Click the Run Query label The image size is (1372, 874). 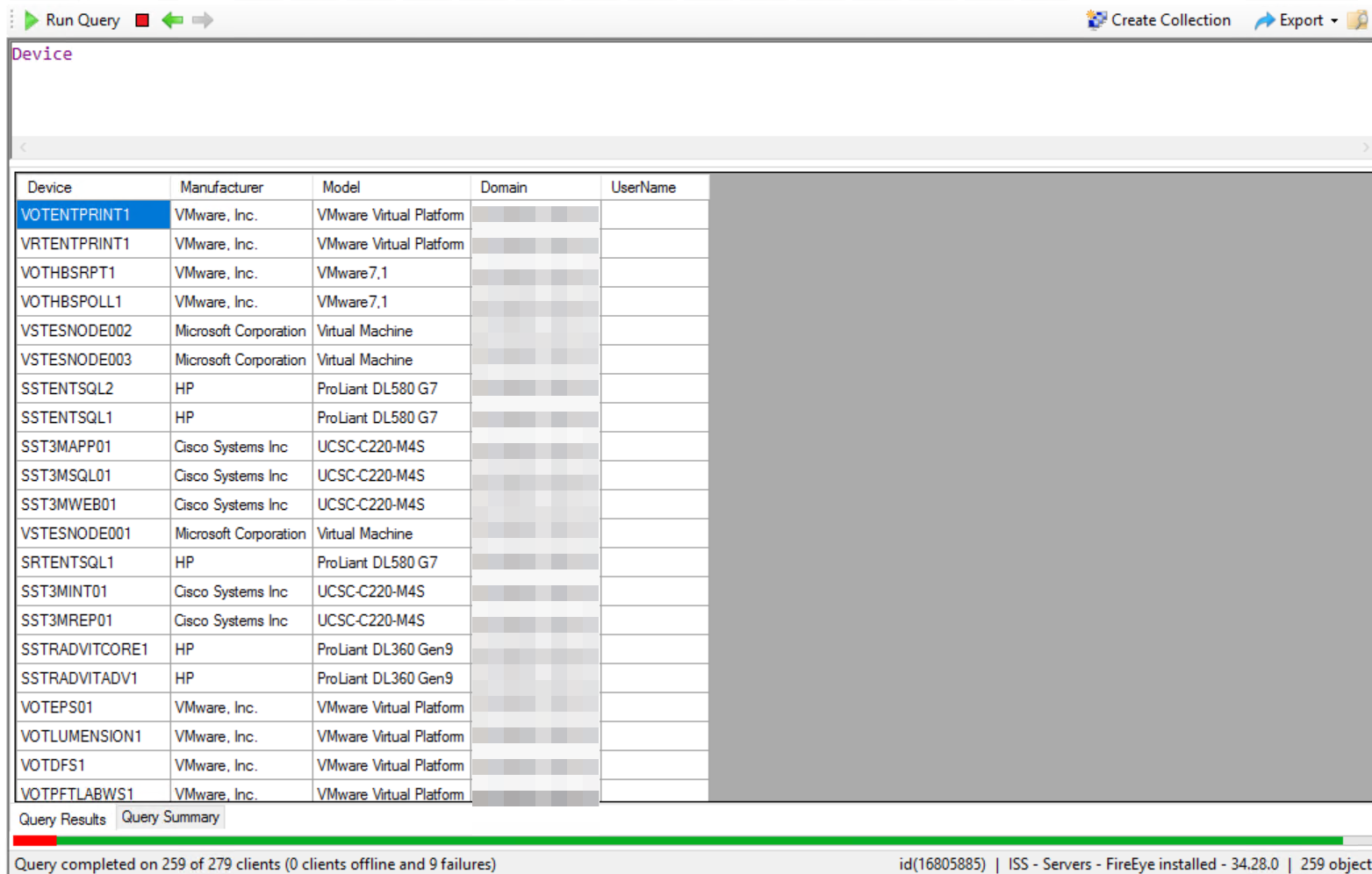pos(83,20)
